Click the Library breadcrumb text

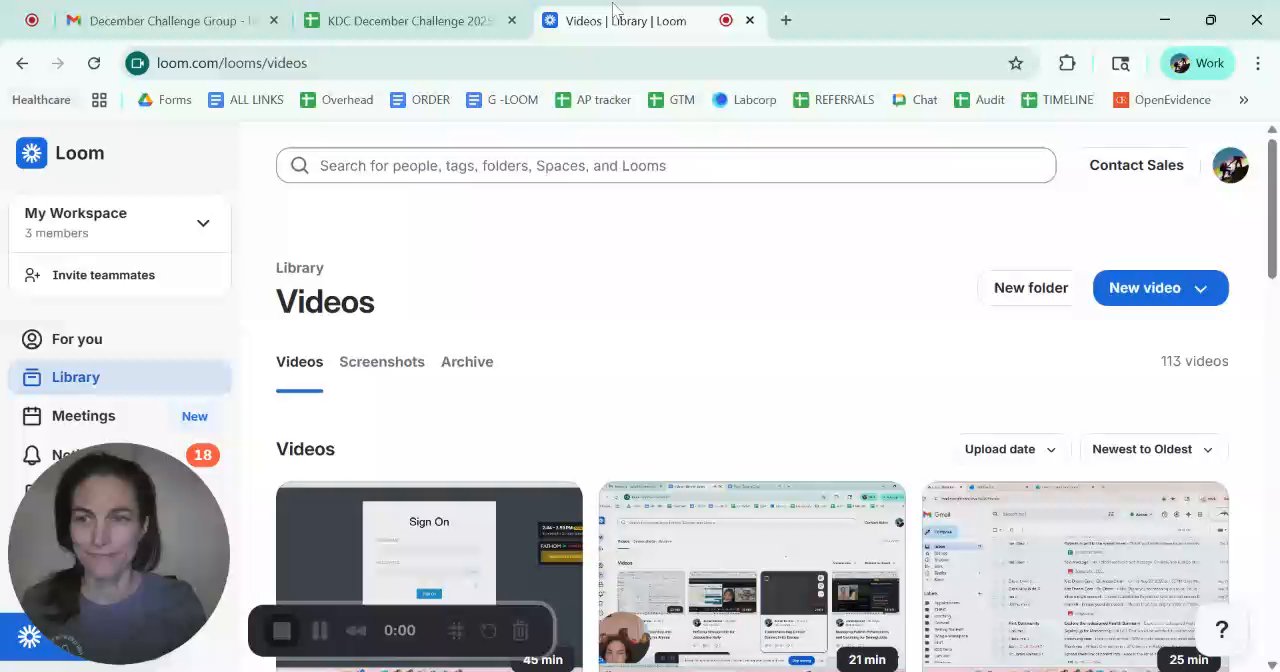(299, 268)
